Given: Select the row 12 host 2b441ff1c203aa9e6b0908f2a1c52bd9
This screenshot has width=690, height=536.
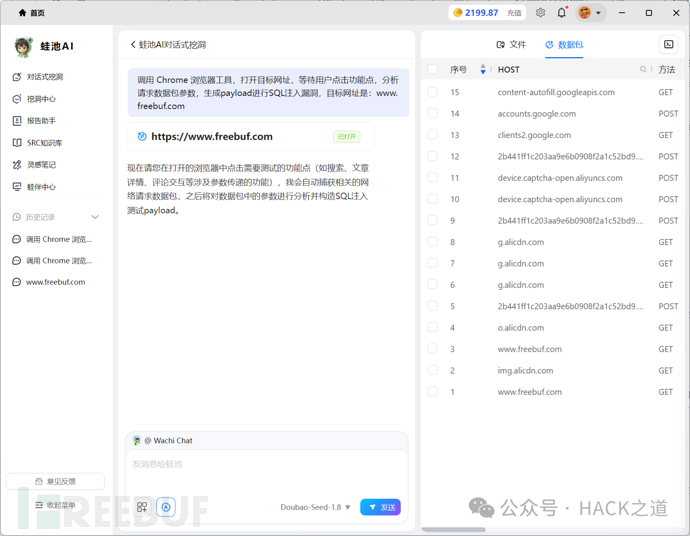Looking at the screenshot, I should pyautogui.click(x=570, y=156).
